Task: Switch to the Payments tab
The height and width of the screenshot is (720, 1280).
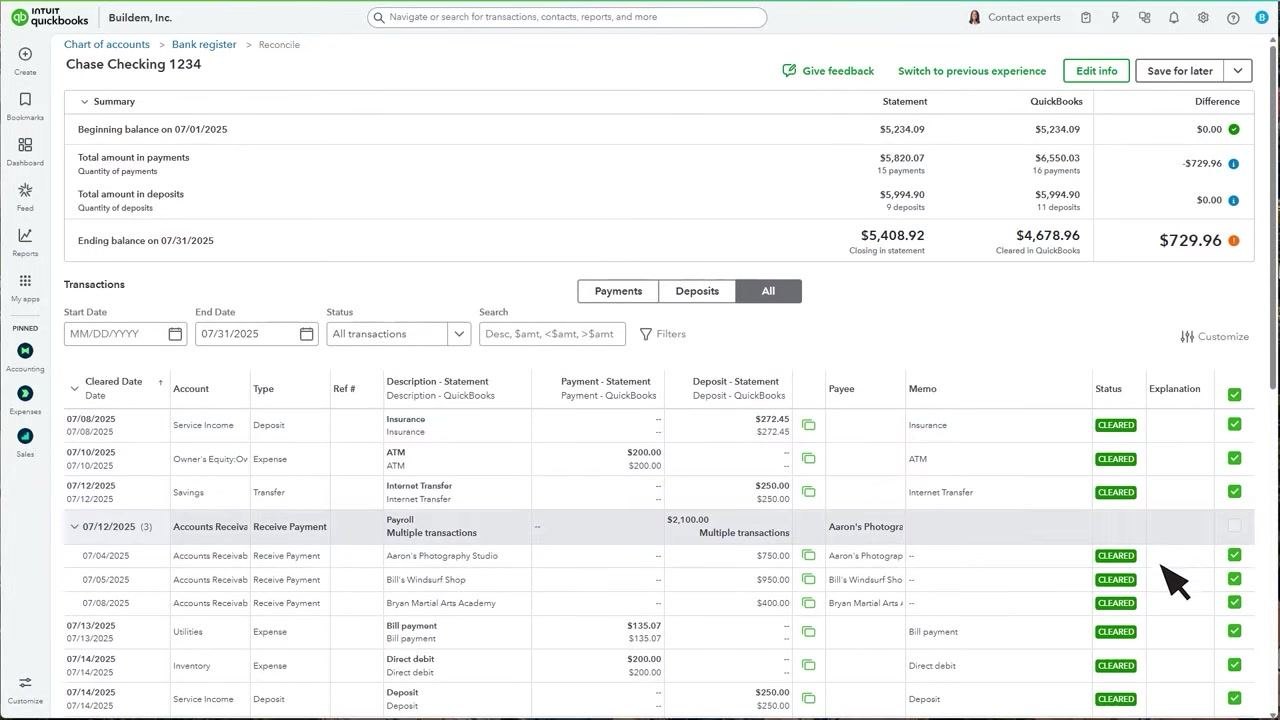Action: (x=618, y=291)
